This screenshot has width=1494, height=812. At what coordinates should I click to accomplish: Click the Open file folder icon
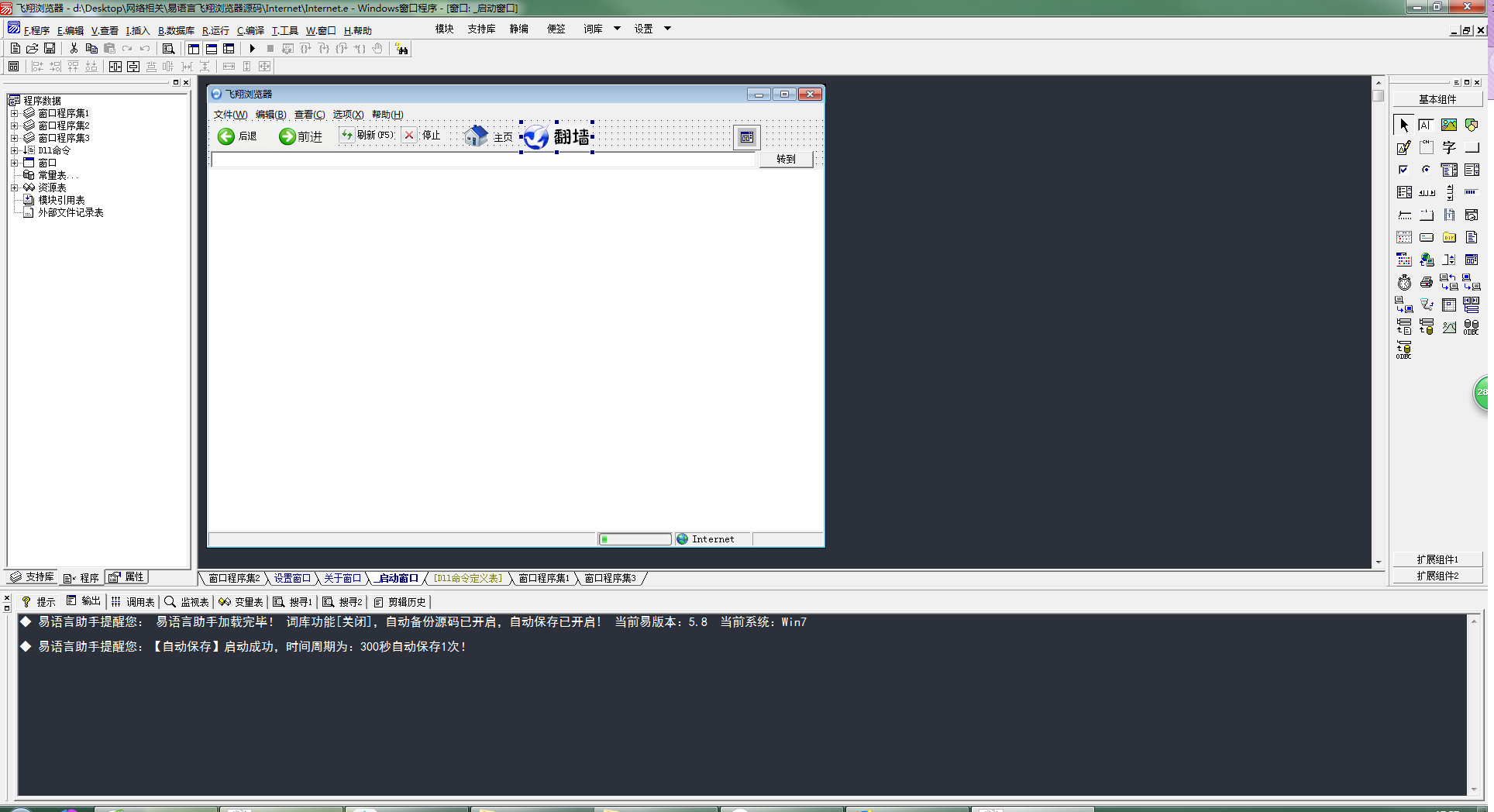pyautogui.click(x=32, y=48)
